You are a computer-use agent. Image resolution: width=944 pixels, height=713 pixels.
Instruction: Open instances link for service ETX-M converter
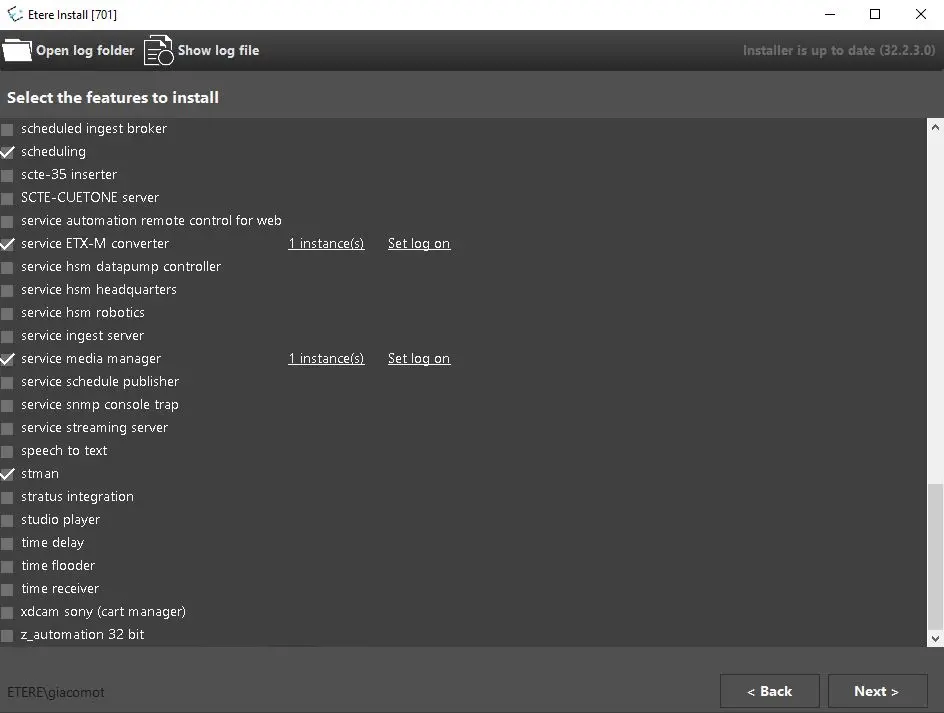(x=326, y=244)
